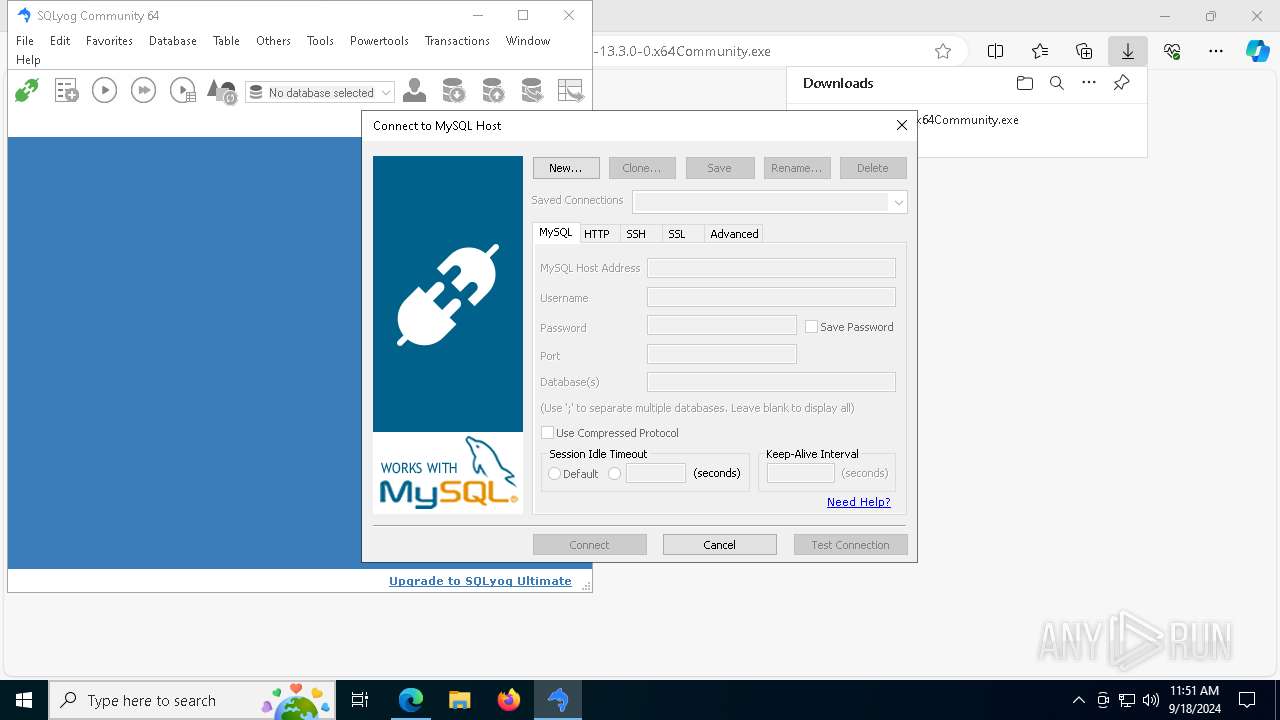
Task: Click Edge split screen icon
Action: 995,51
